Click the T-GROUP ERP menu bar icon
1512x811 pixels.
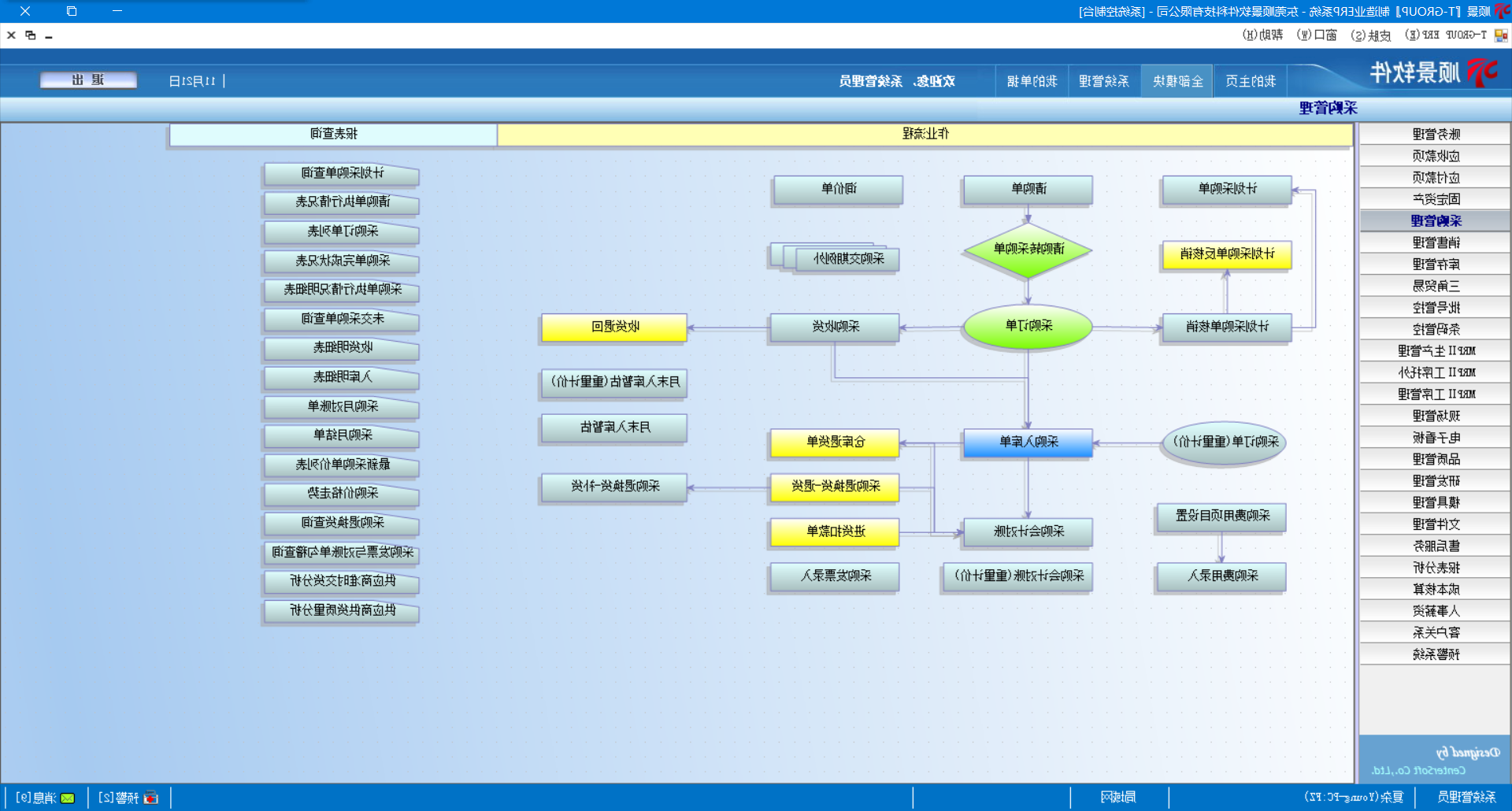(1501, 35)
